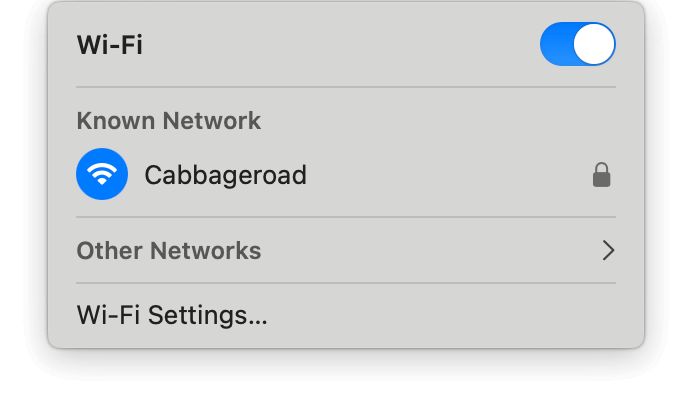Expand Other Networks using the chevron arrow
The image size is (692, 404).
click(608, 250)
